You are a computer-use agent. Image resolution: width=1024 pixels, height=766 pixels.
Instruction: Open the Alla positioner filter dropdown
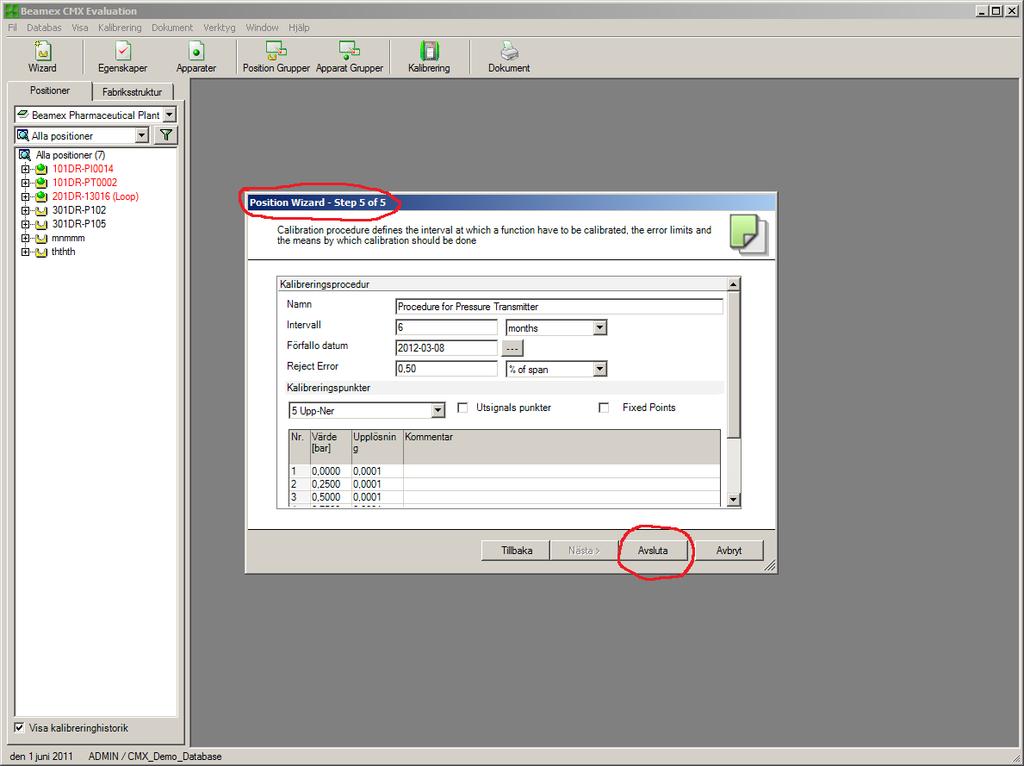(142, 135)
